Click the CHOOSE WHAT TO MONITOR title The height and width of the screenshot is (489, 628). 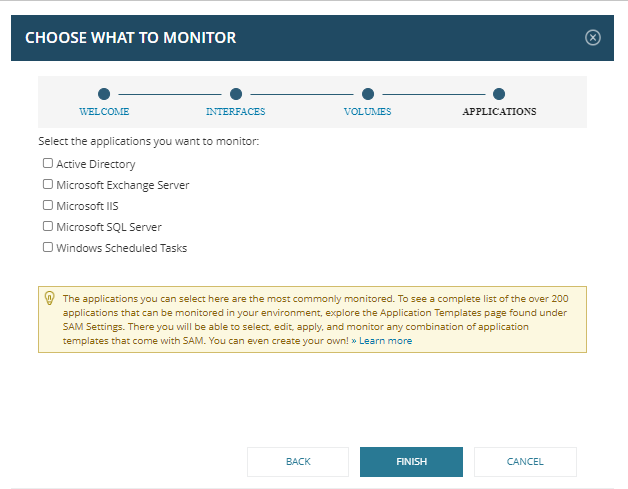[131, 38]
